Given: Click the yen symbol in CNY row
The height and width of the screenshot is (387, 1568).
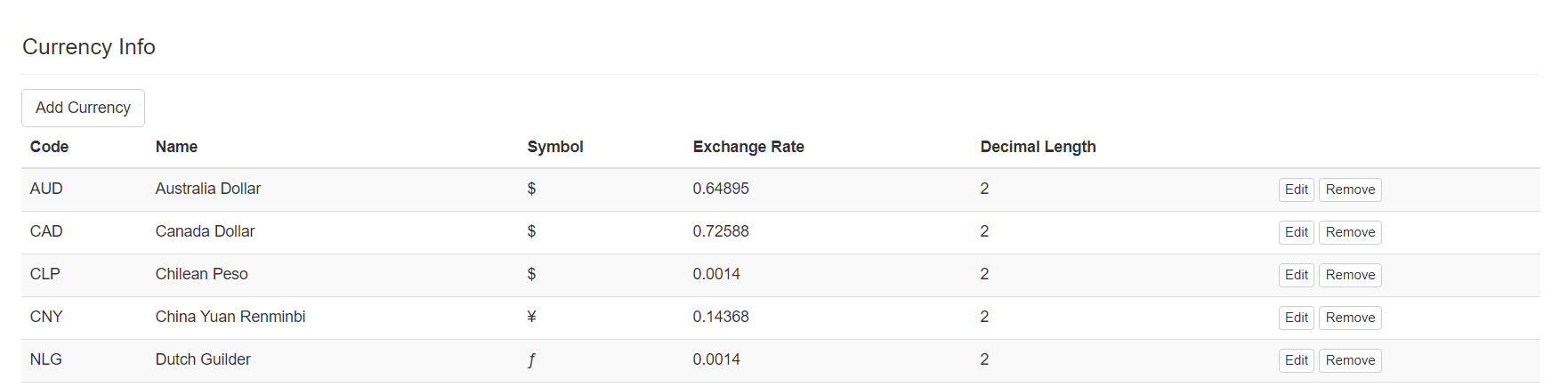Looking at the screenshot, I should (x=531, y=317).
